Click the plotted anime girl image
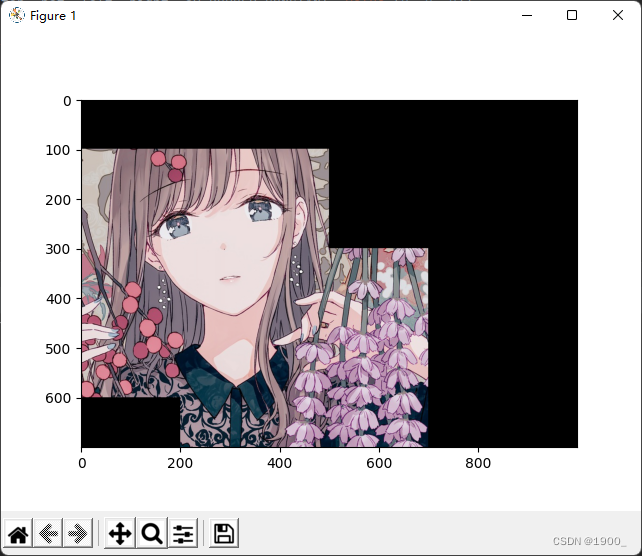 pos(330,274)
